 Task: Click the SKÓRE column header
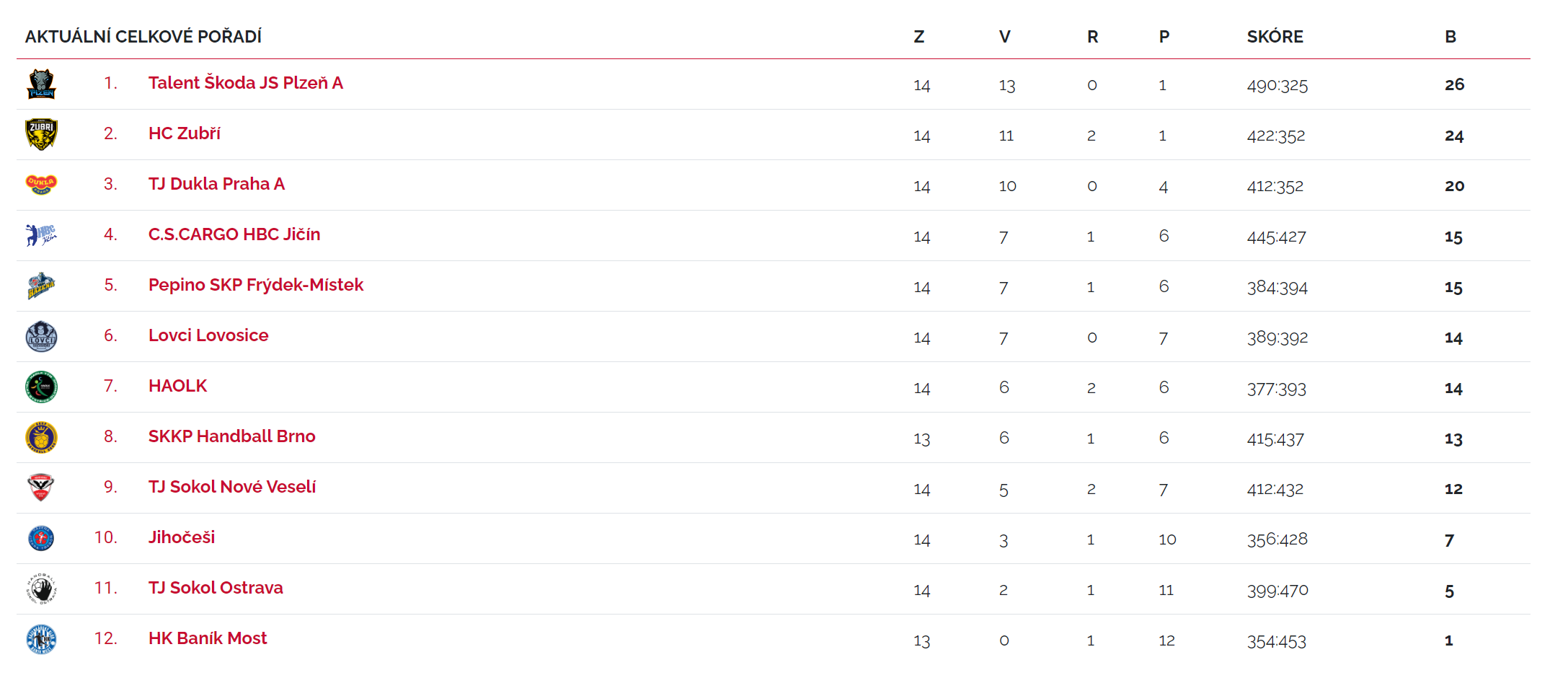(x=1275, y=37)
